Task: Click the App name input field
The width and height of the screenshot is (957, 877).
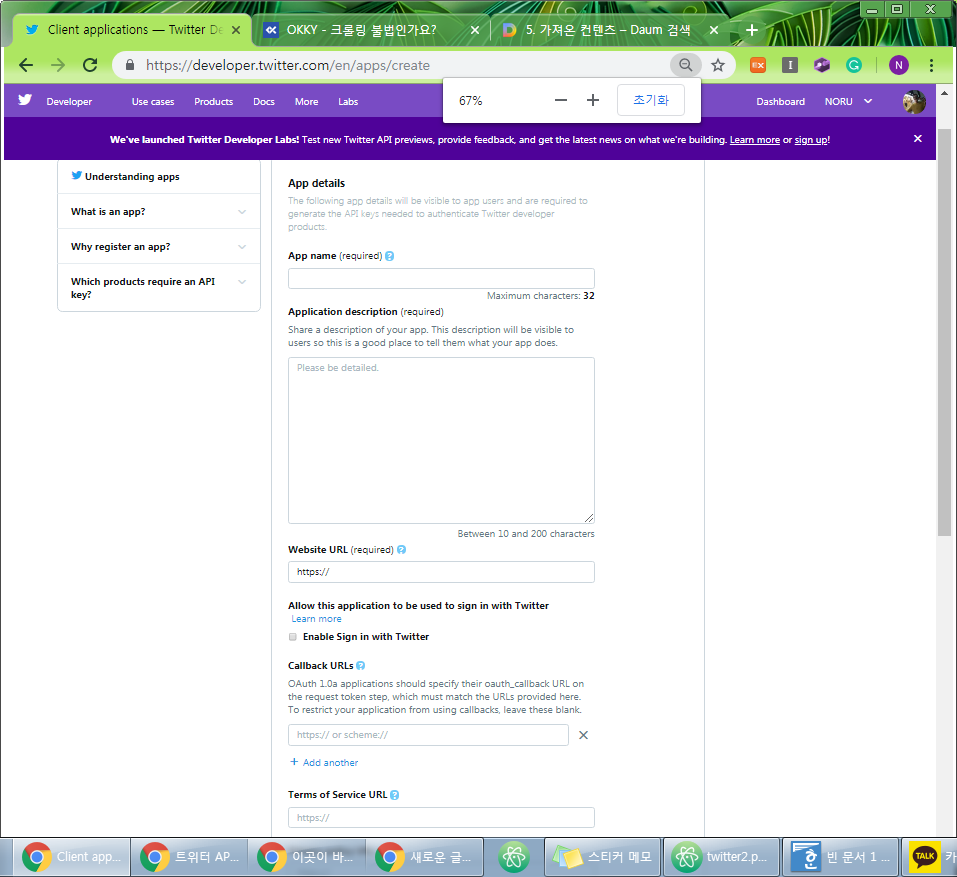Action: (441, 279)
